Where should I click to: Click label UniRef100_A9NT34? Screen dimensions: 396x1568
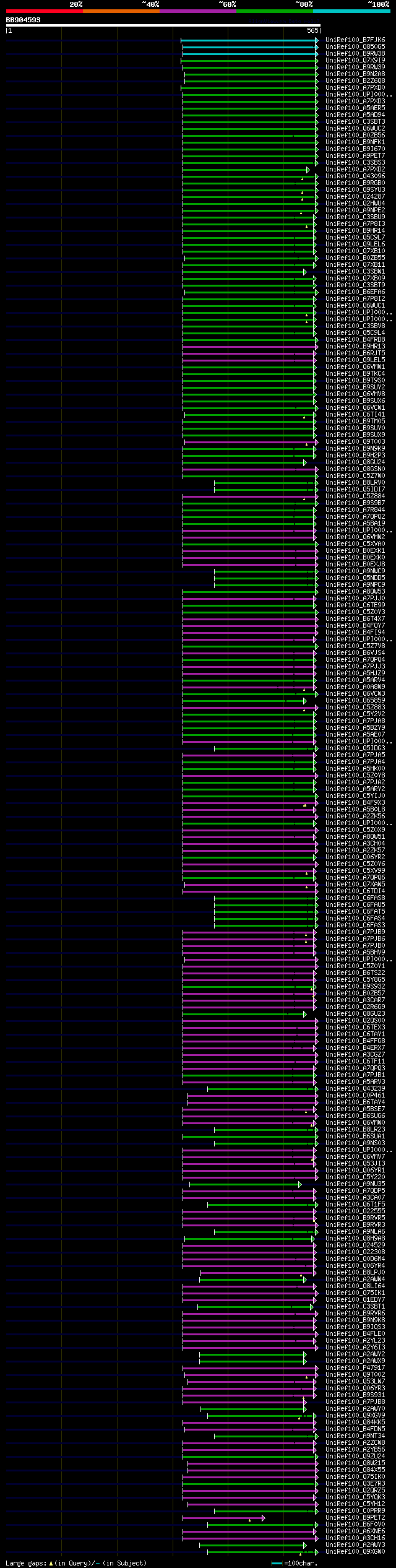(355, 1436)
